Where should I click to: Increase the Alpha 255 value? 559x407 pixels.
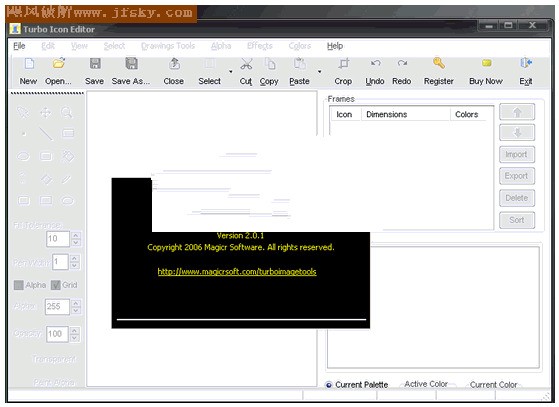(x=76, y=303)
